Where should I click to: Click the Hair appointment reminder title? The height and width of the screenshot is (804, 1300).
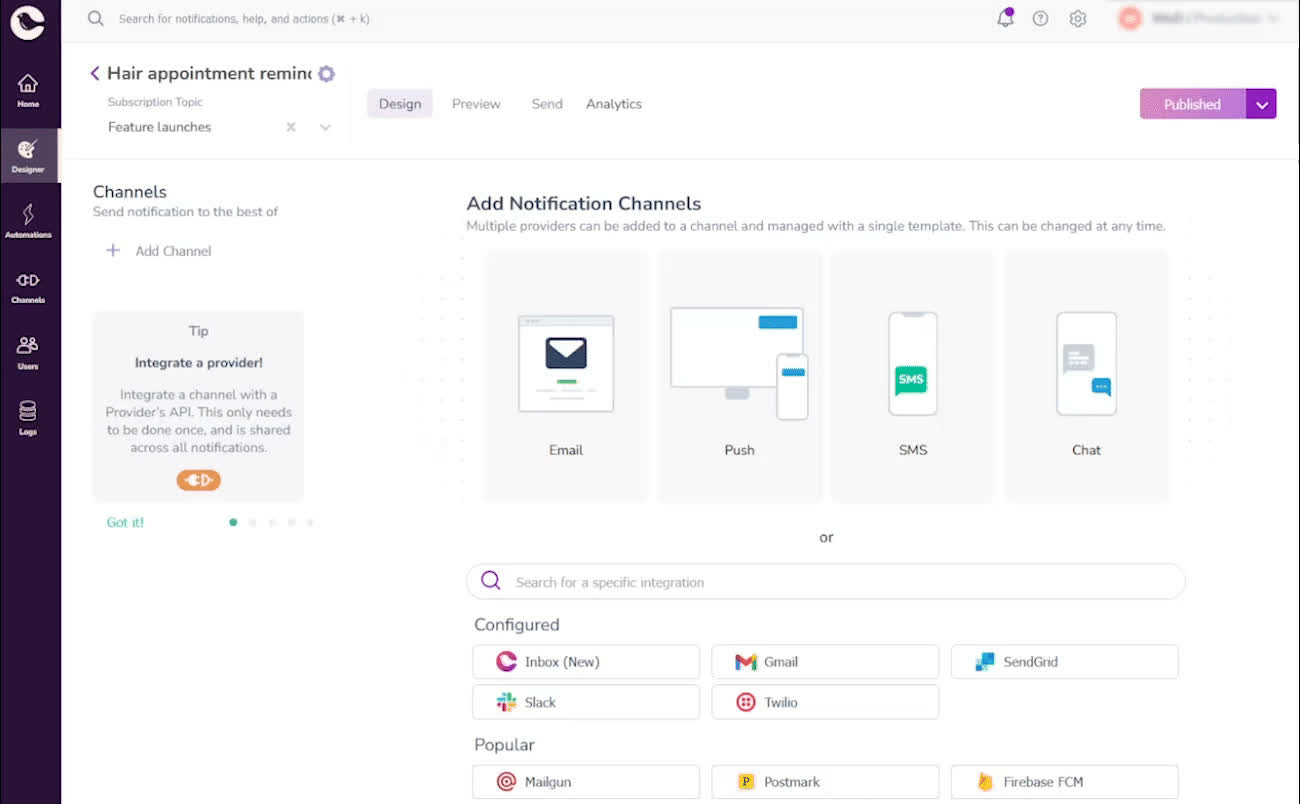pyautogui.click(x=209, y=73)
